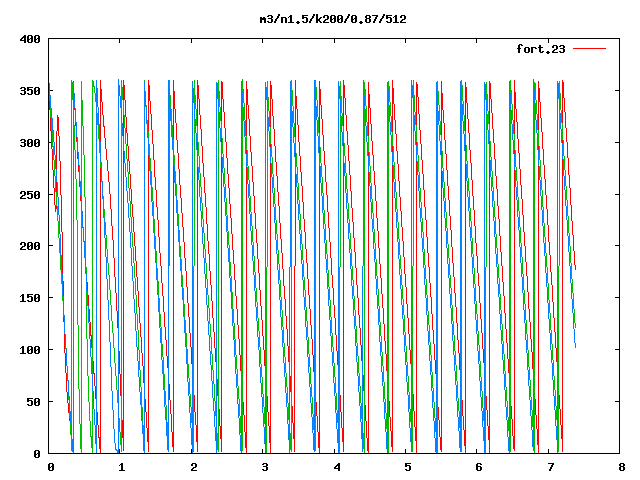Click y-axis label 150

coord(30,298)
